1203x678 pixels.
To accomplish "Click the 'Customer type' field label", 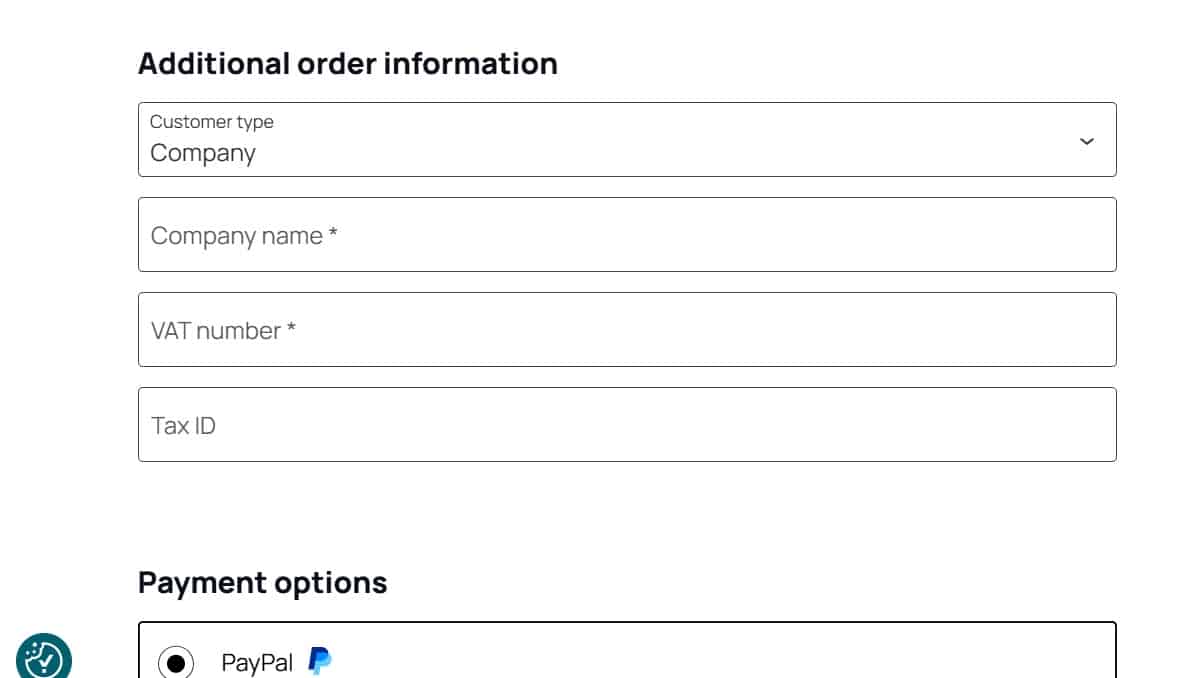I will (x=211, y=122).
